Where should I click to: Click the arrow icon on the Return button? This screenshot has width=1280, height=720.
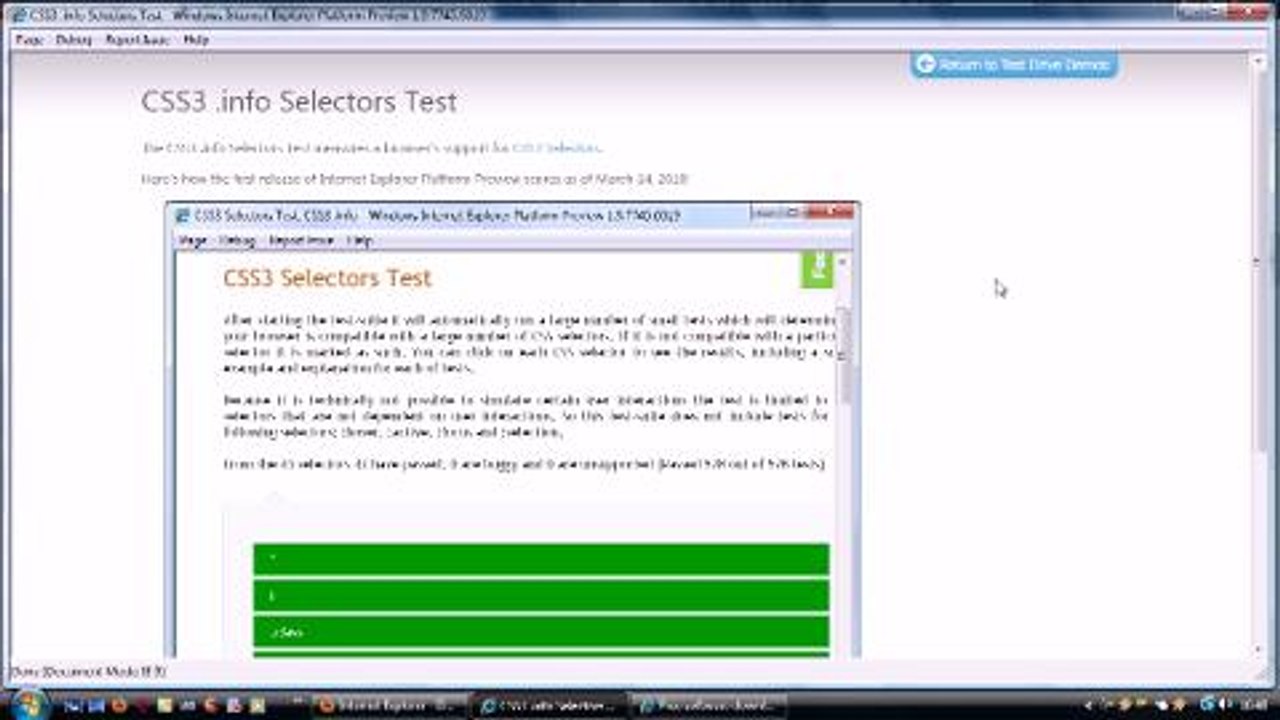pyautogui.click(x=925, y=64)
